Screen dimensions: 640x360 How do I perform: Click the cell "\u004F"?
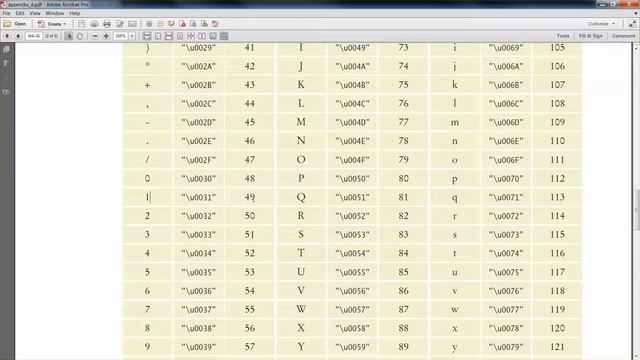[x=352, y=160]
